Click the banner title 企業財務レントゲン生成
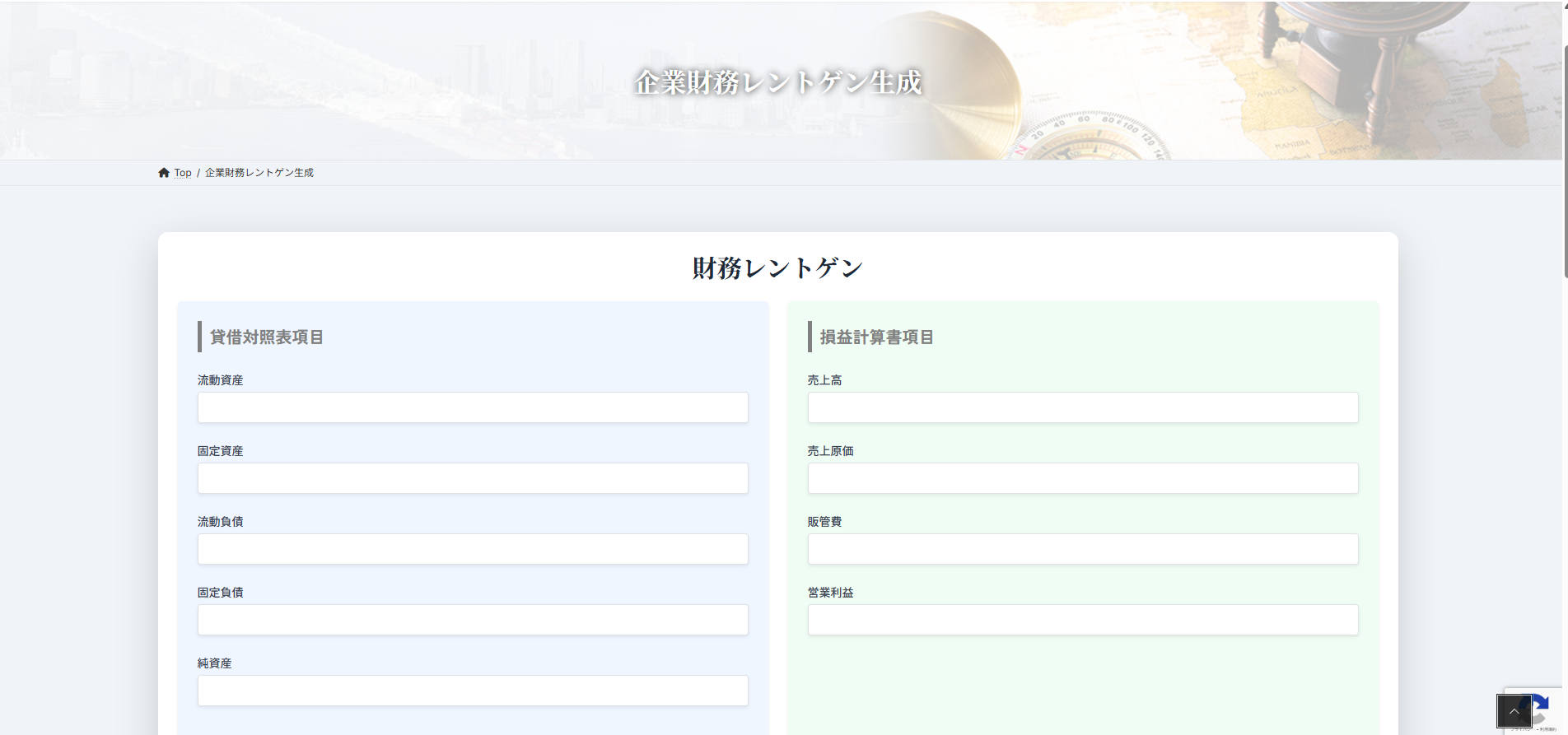Image resolution: width=1568 pixels, height=735 pixels. click(777, 82)
